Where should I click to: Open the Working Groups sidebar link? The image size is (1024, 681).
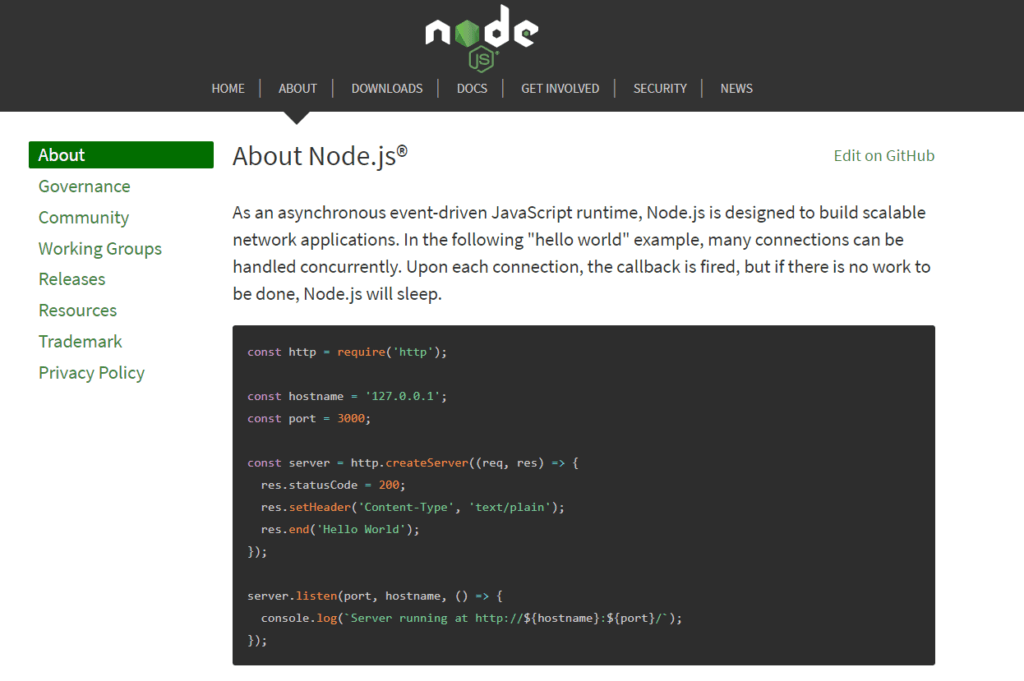pos(100,249)
